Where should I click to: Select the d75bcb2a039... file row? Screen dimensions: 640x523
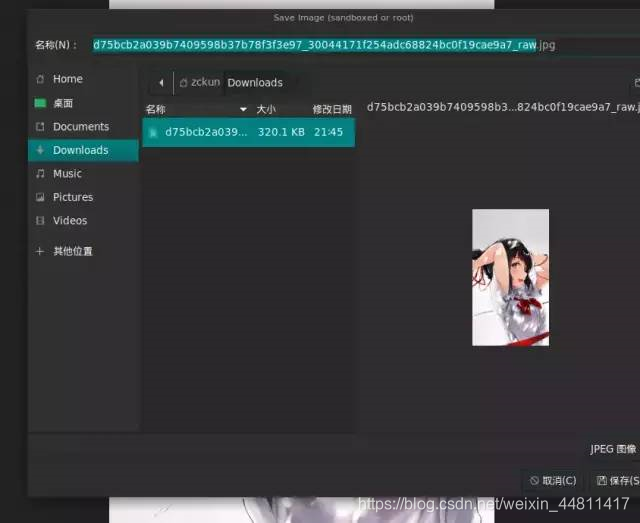249,132
